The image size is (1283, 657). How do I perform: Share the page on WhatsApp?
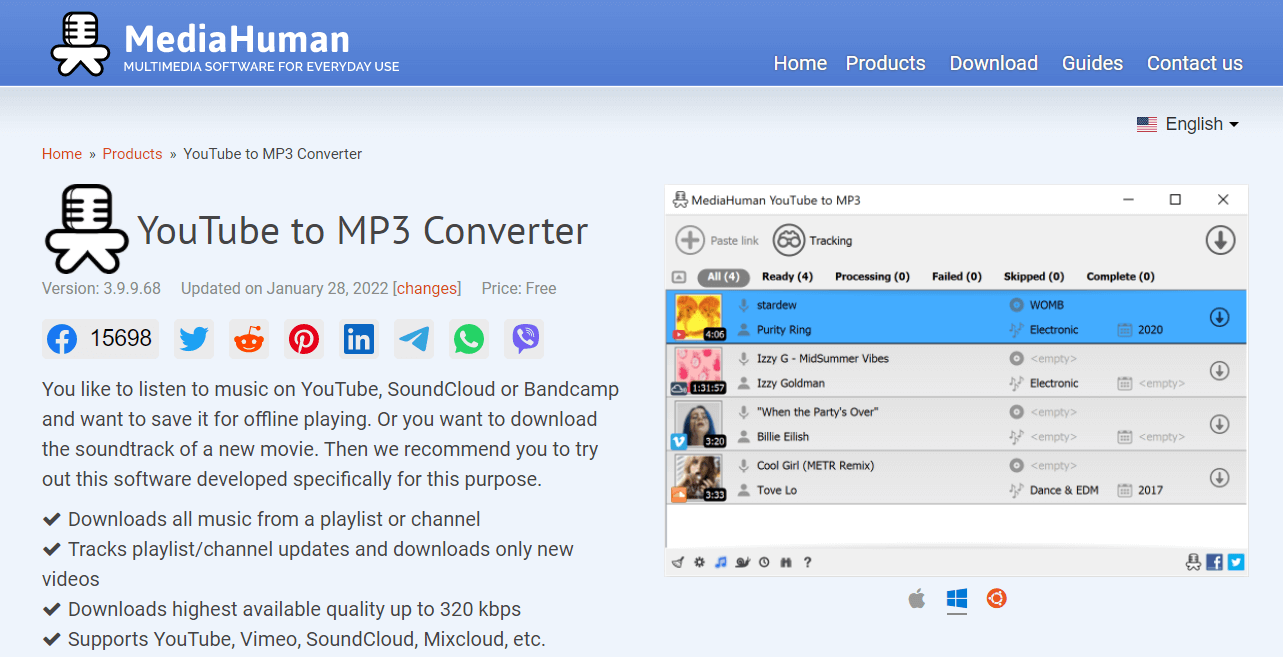[x=468, y=339]
